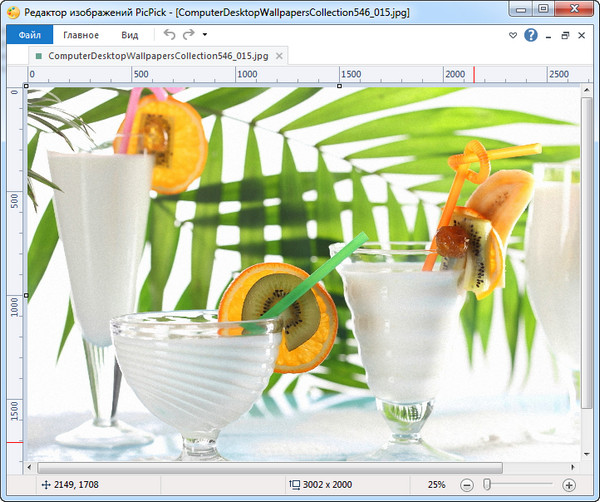Screen dimensions: 600x502
Task: Click the kiwi orange slice in the image
Action: [278, 315]
